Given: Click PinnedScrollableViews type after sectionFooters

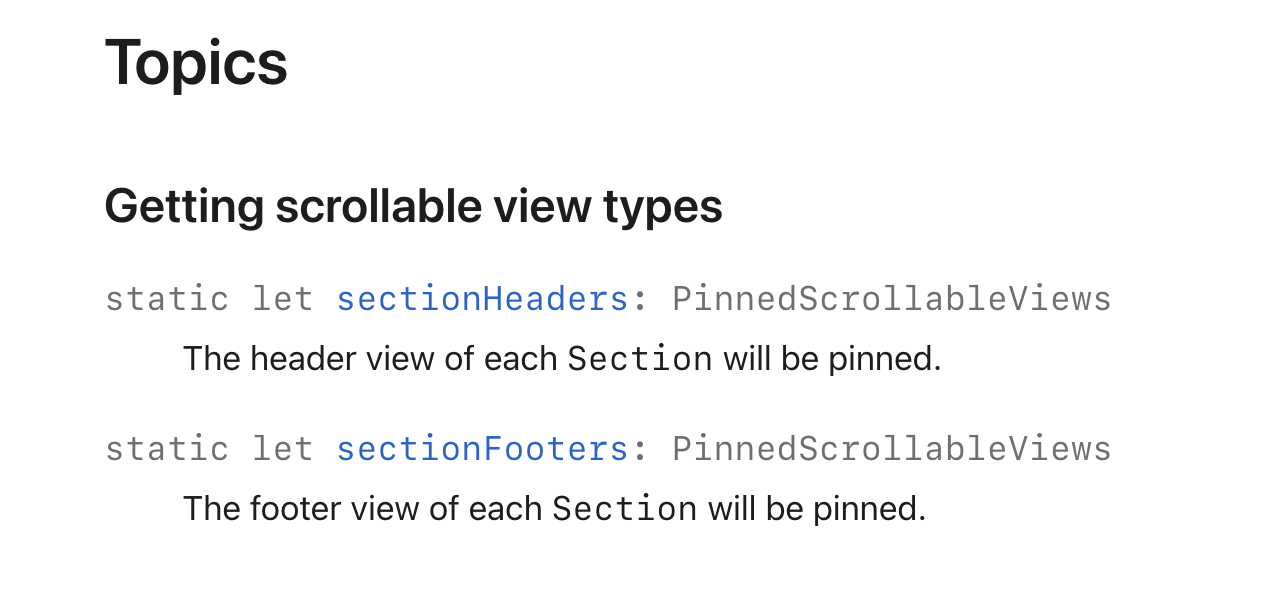Looking at the screenshot, I should (x=891, y=449).
